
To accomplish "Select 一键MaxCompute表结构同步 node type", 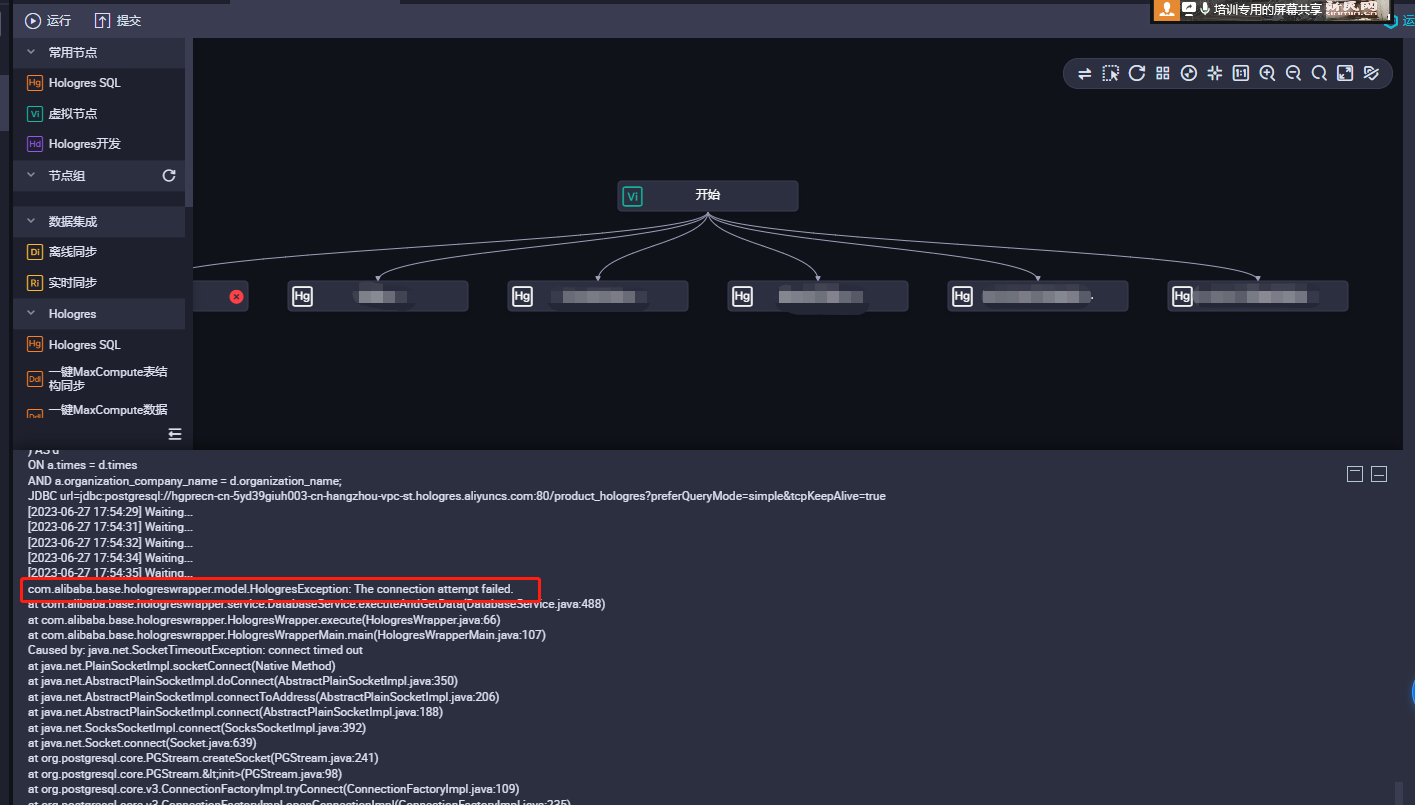I will [99, 378].
